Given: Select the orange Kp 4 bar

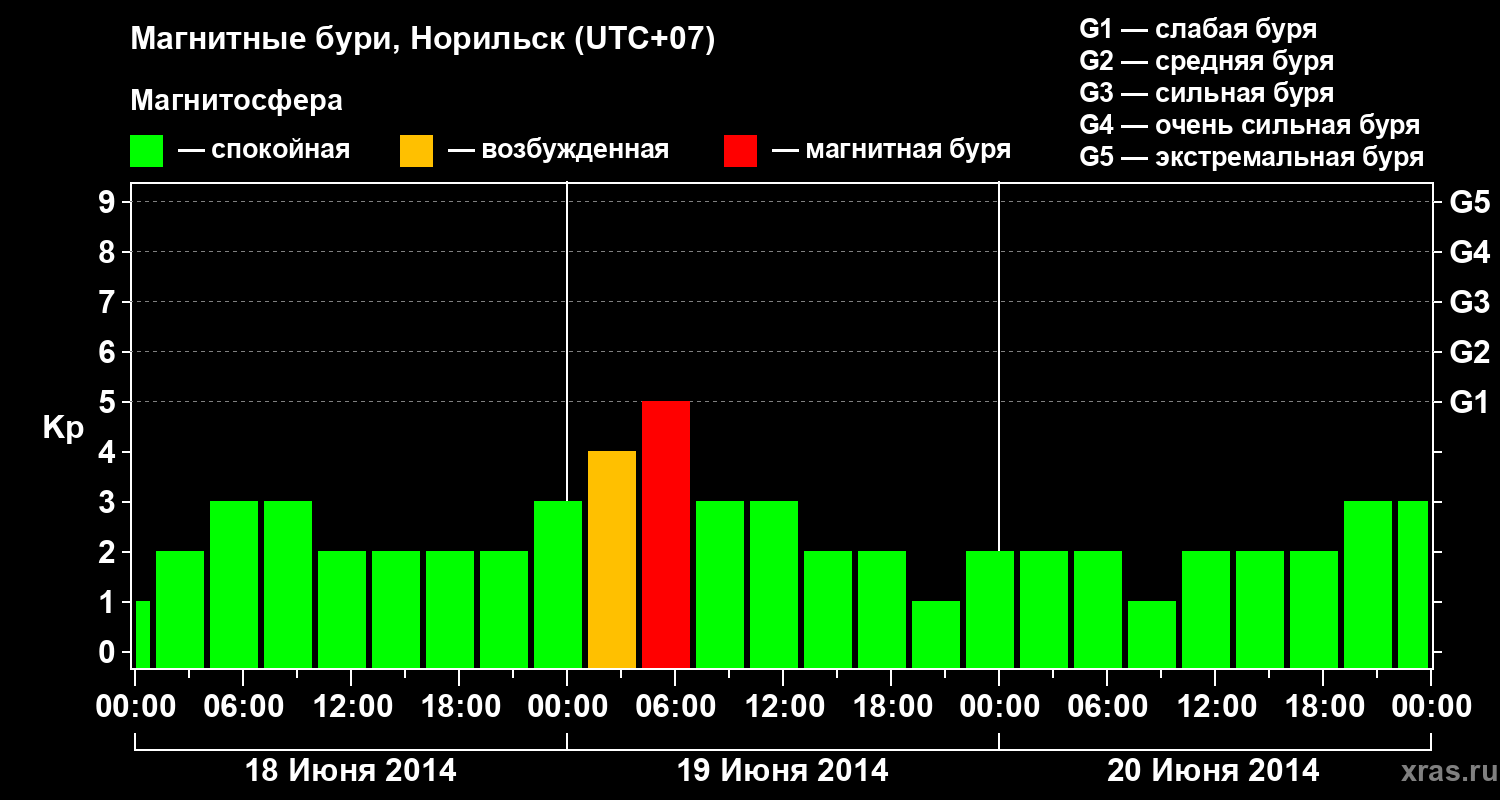Looking at the screenshot, I should click(612, 559).
